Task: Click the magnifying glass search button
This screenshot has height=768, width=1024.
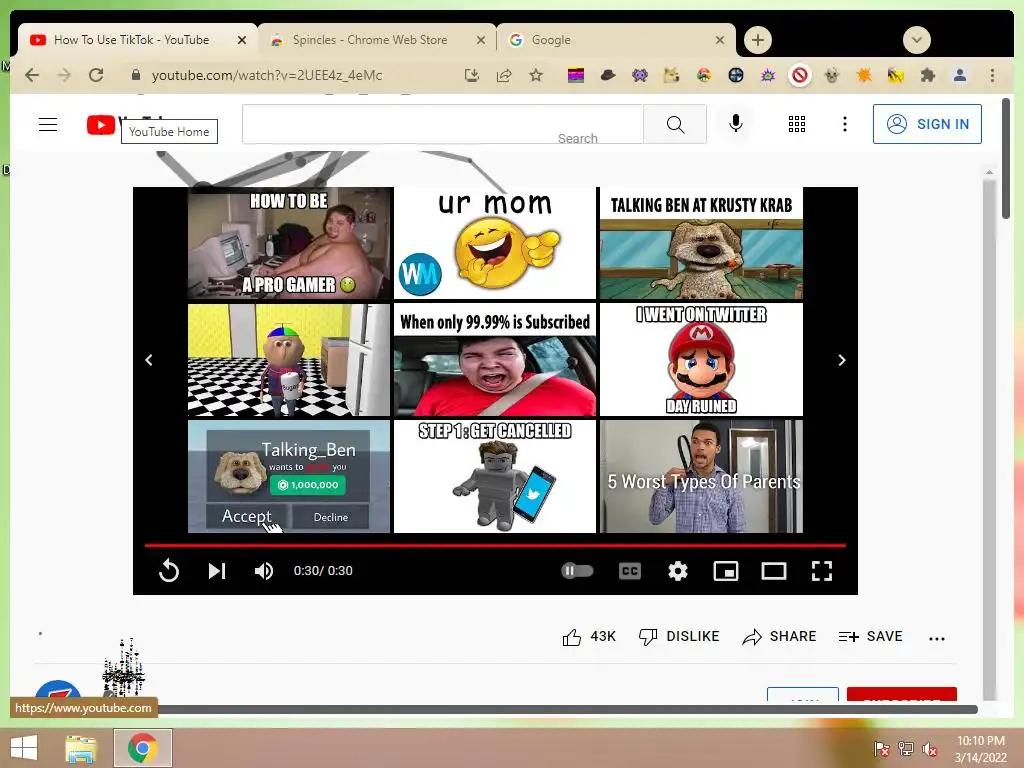Action: tap(675, 124)
